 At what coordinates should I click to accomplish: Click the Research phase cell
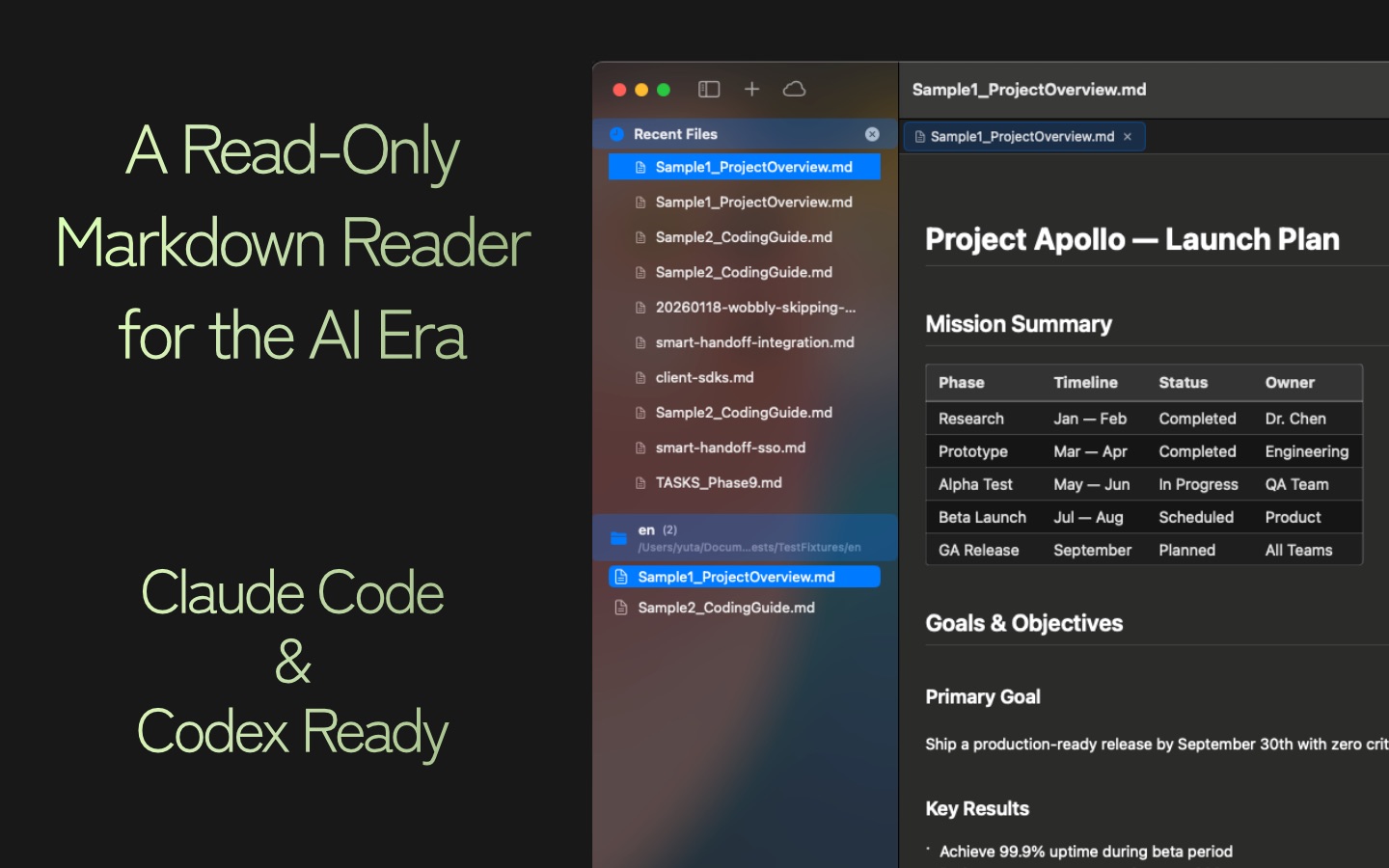click(971, 419)
